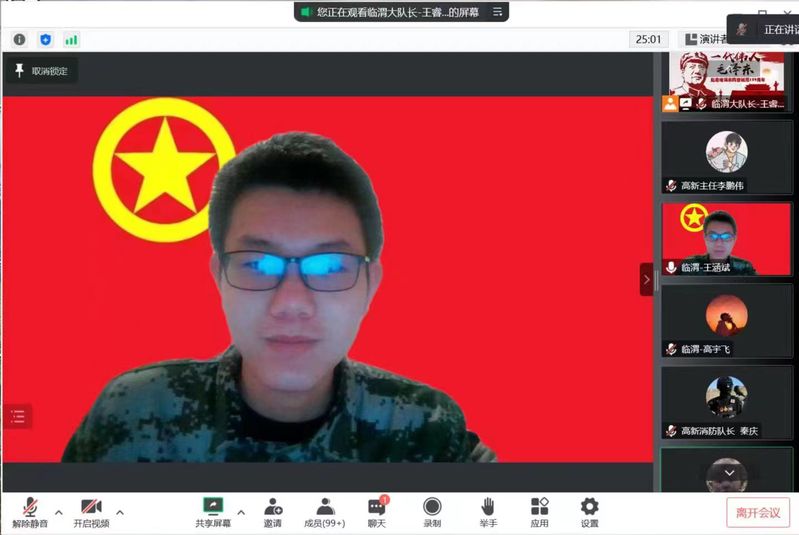Select 高新消防队长 秦庆 participant tile
Image resolution: width=799 pixels, height=535 pixels.
click(726, 403)
